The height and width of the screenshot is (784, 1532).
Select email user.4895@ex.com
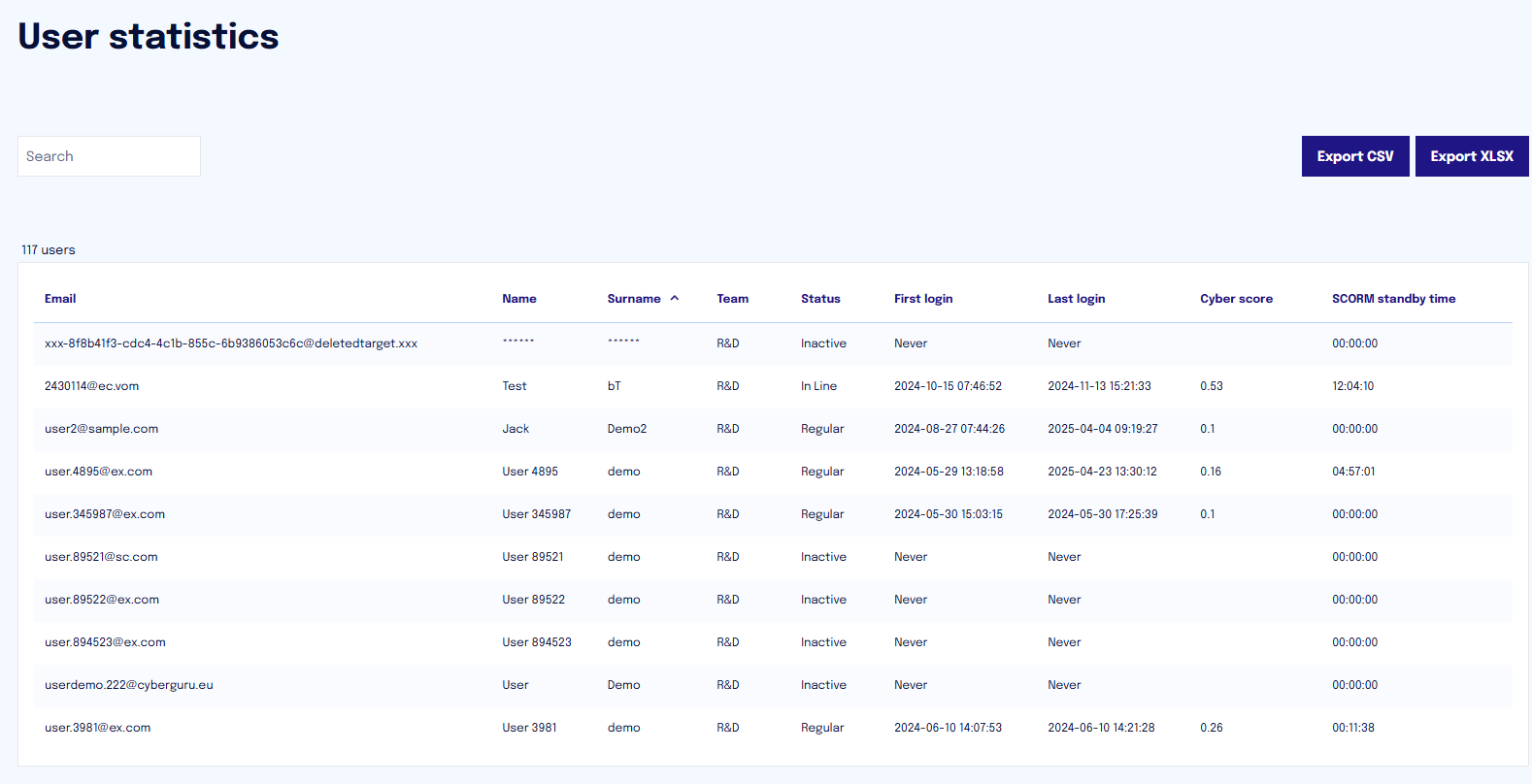pyautogui.click(x=98, y=472)
